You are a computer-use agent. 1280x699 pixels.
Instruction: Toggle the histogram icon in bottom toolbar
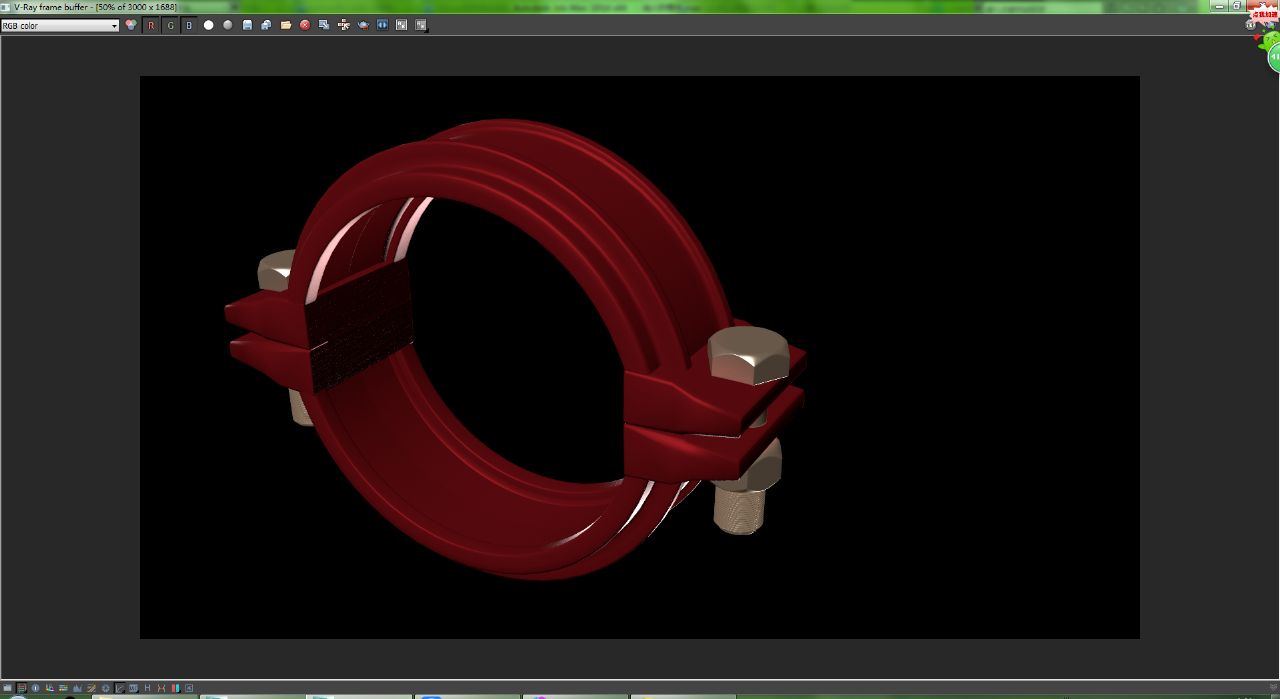tap(77, 688)
